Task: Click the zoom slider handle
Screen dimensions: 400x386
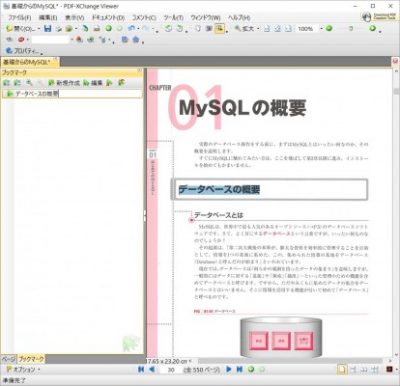Action: pos(351,29)
